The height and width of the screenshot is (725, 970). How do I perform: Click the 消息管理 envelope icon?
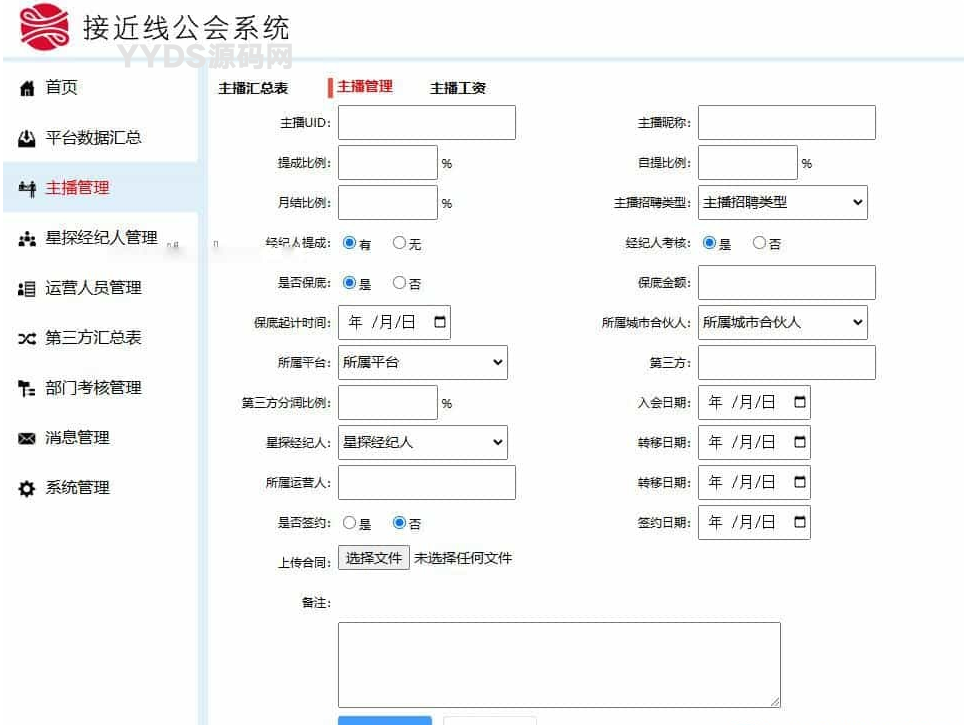[x=27, y=439]
